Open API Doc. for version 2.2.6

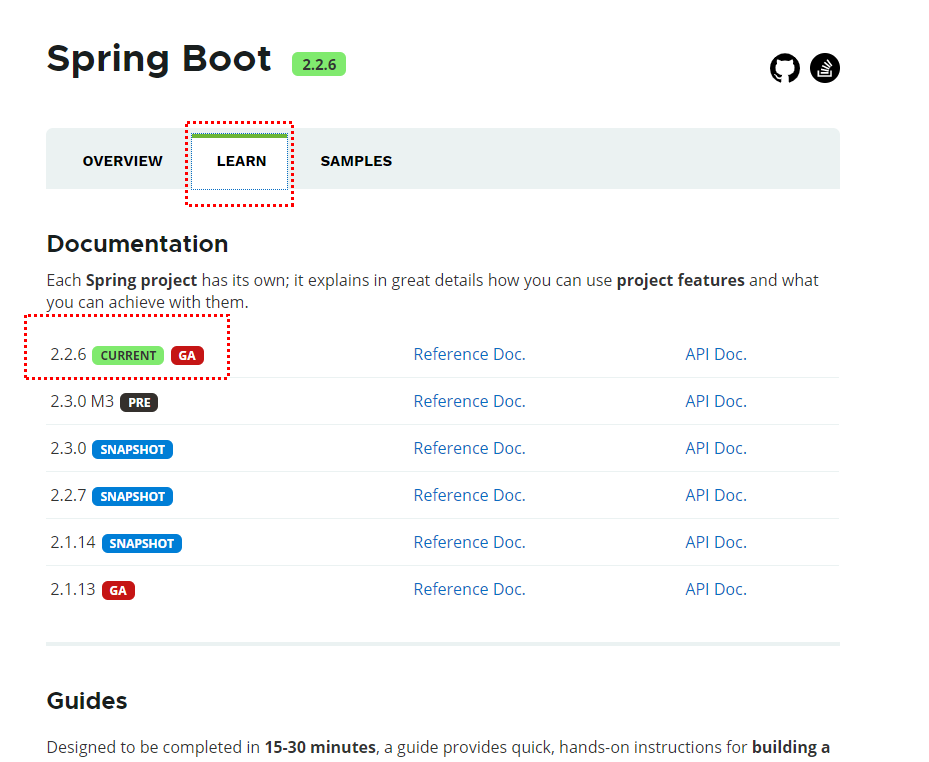click(716, 354)
